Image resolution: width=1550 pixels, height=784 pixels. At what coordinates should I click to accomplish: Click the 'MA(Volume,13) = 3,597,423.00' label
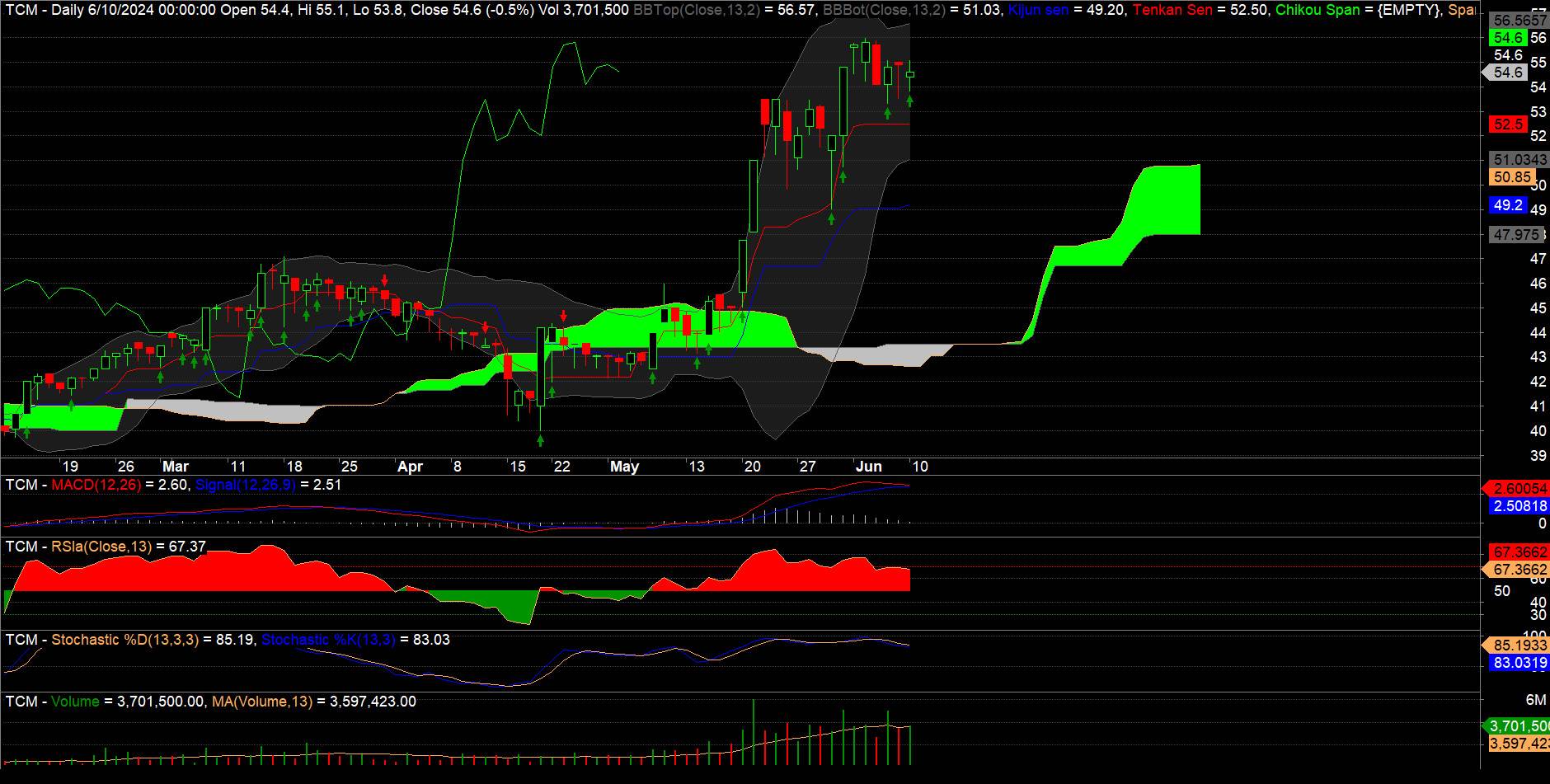(314, 702)
